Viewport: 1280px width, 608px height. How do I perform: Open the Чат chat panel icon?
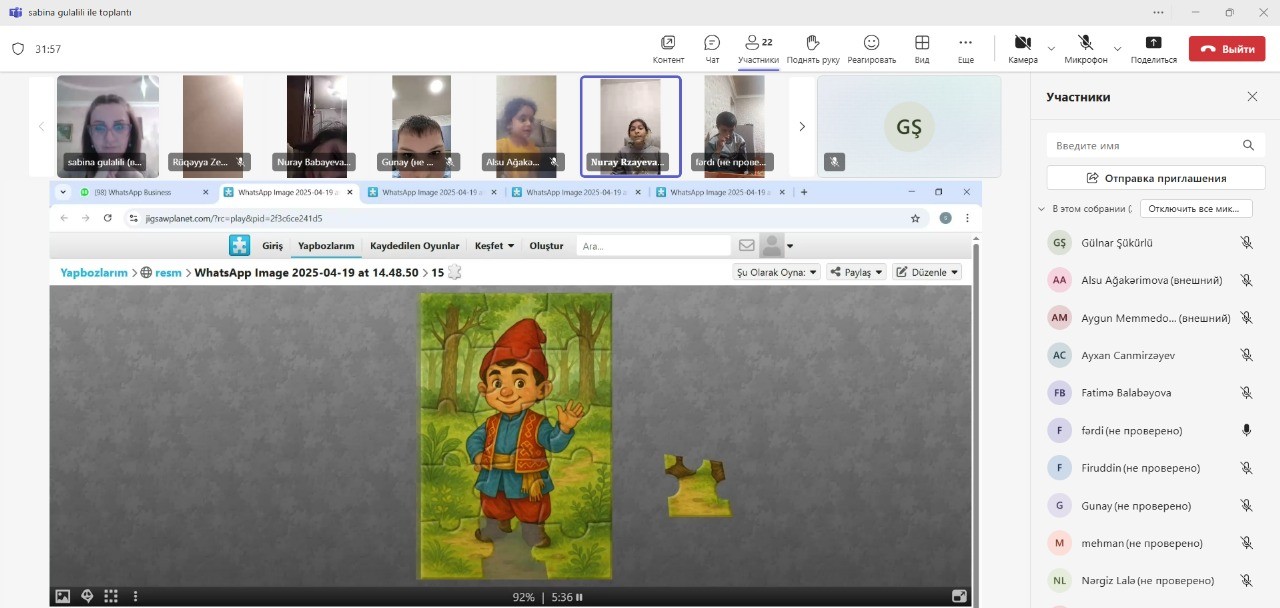(712, 43)
